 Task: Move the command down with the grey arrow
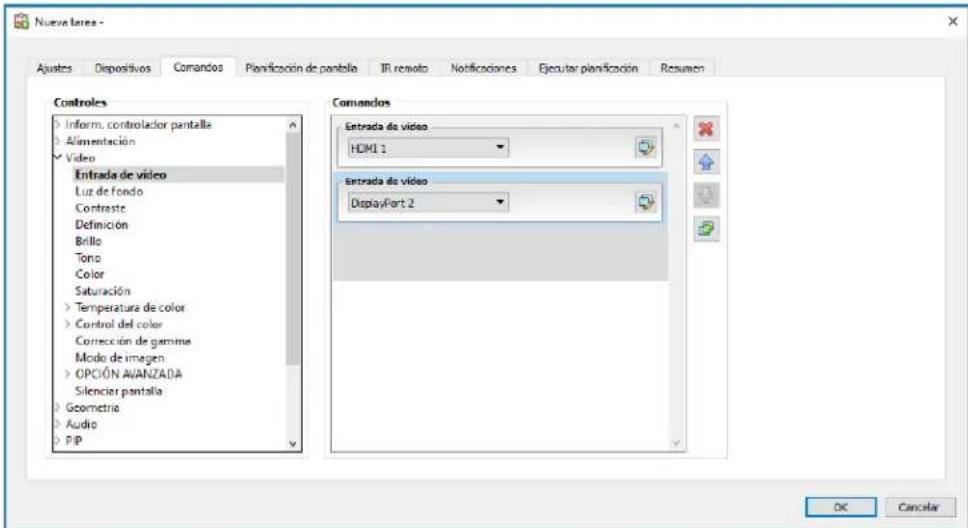[706, 196]
